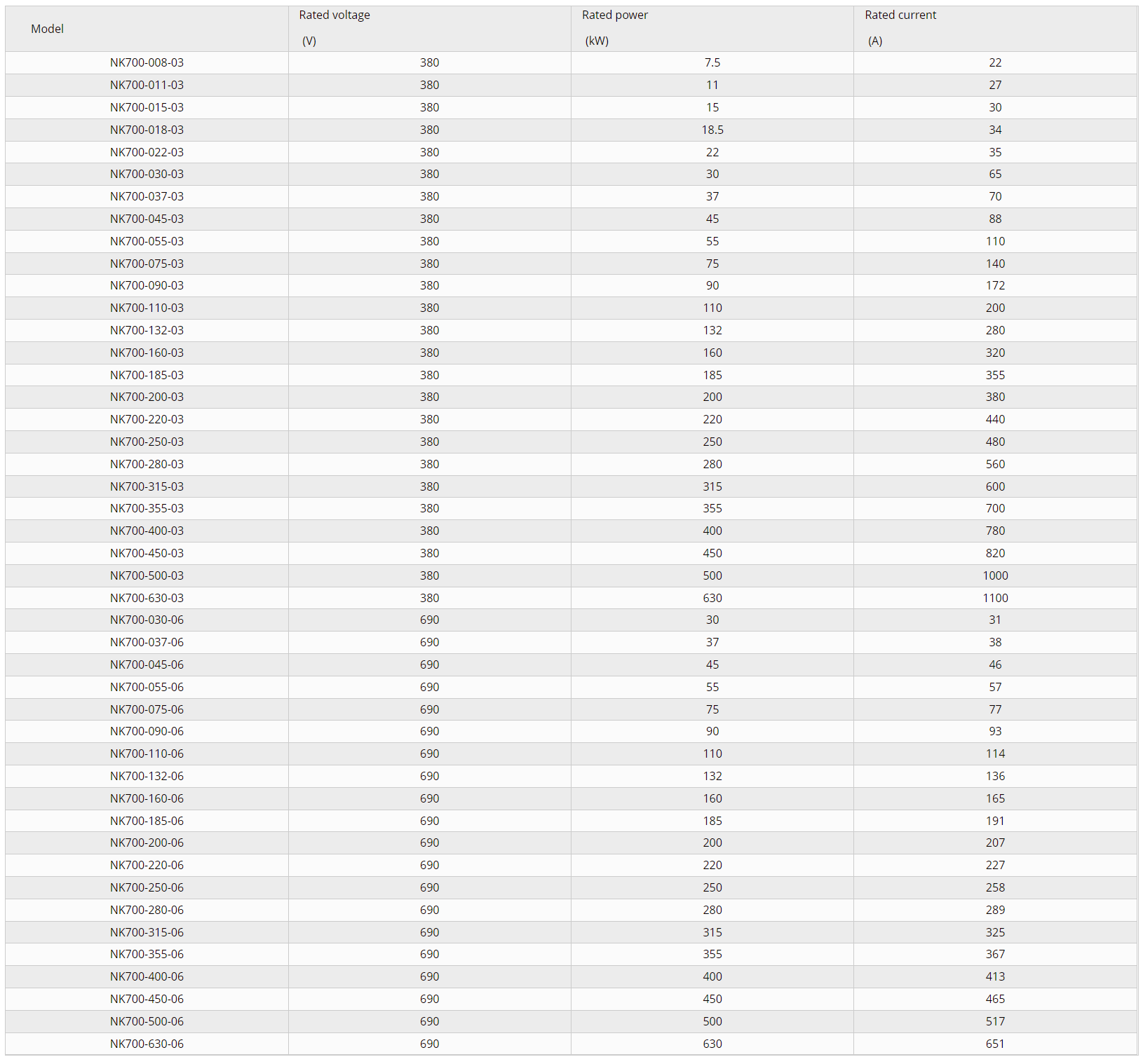Click rated current value 93
Viewport: 1143px width, 1064px height.
click(x=995, y=731)
